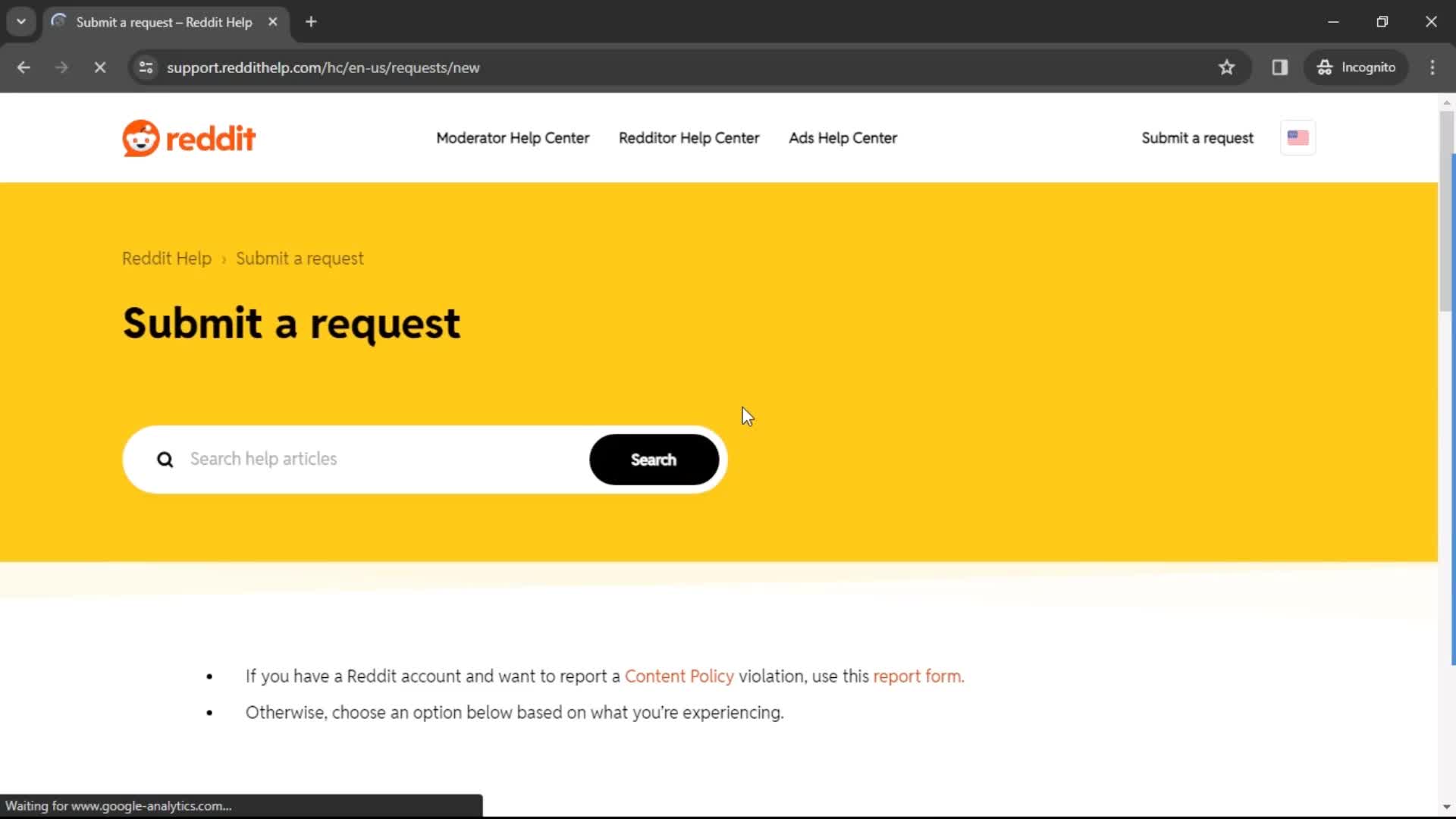This screenshot has width=1456, height=819.
Task: Click the split screen browser icon
Action: coord(1279,67)
